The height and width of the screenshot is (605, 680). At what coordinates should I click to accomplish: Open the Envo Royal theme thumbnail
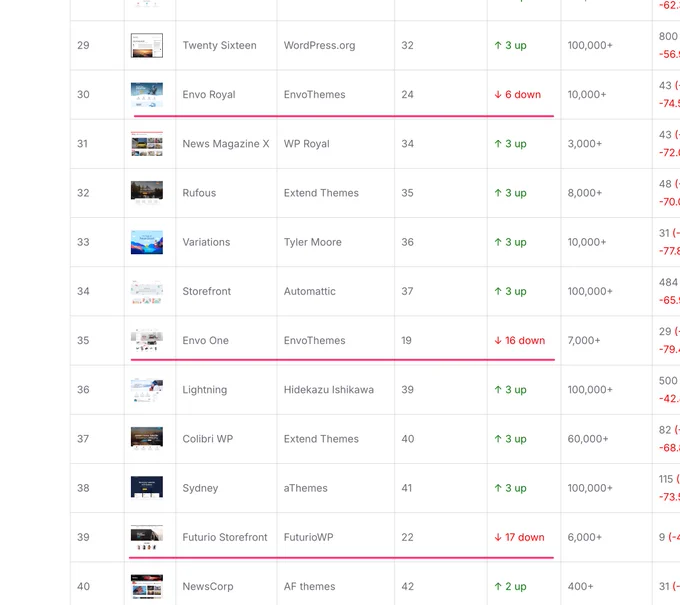point(147,95)
